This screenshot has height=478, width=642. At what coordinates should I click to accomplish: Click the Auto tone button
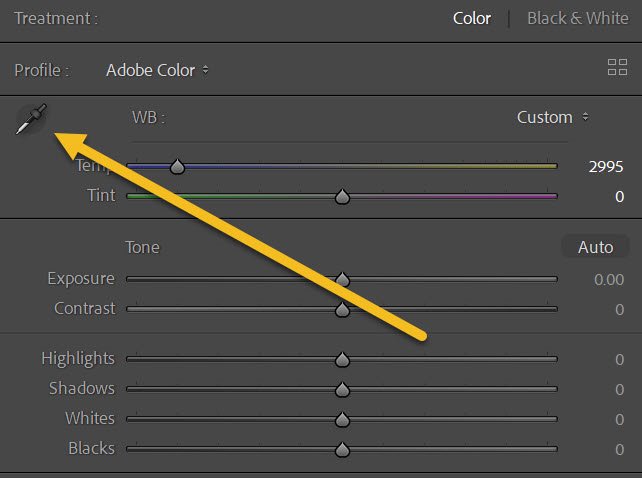[x=595, y=247]
